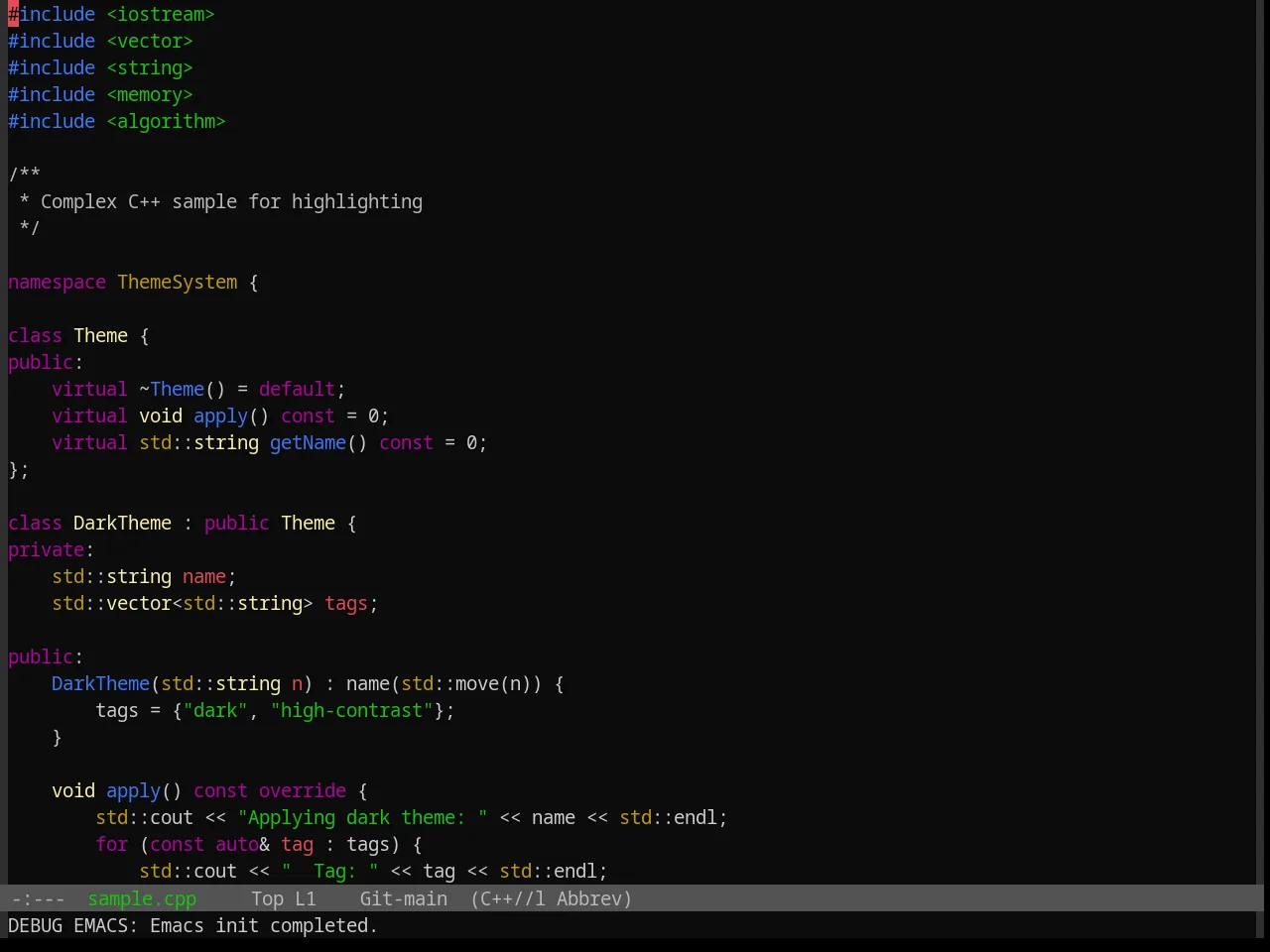Place cursor on <memory> include
The width and height of the screenshot is (1270, 952).
150,94
